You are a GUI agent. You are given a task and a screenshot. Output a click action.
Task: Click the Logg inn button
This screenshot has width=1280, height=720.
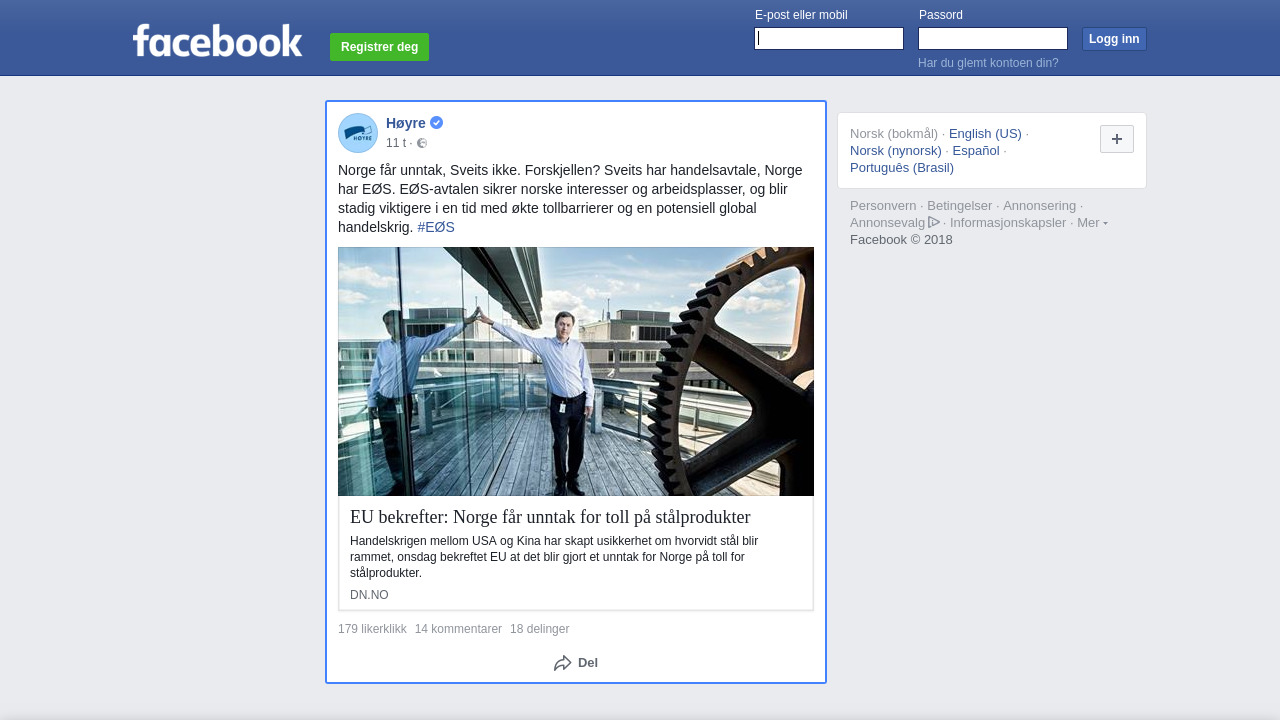click(1114, 39)
